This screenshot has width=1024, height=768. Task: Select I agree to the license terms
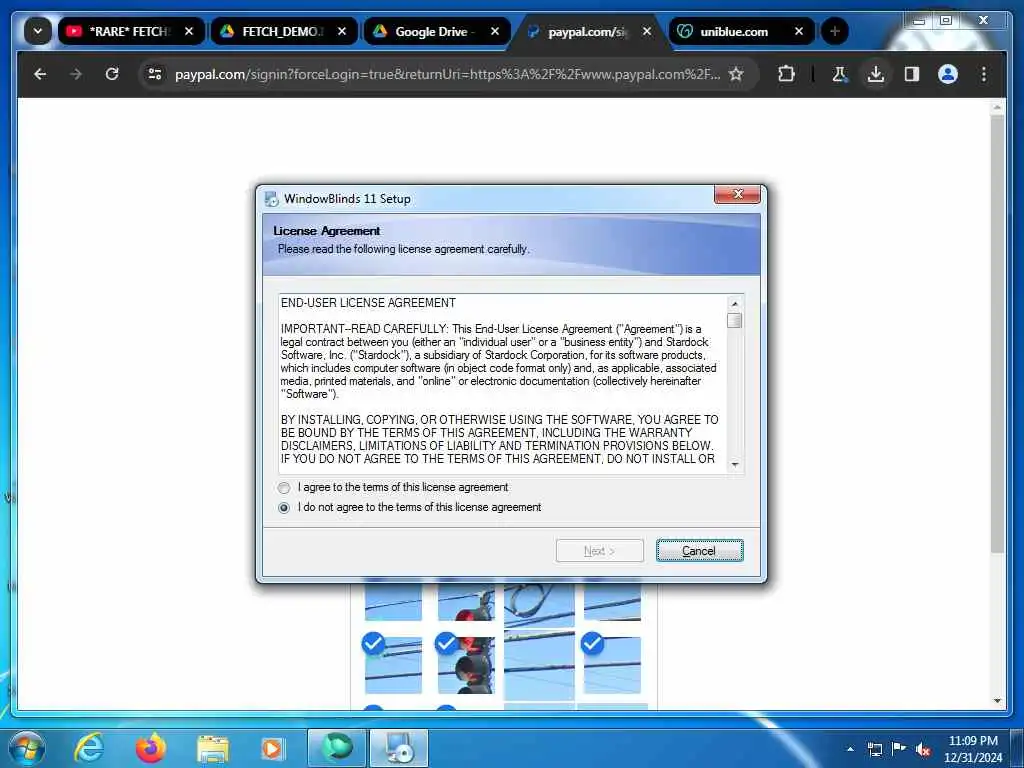point(283,488)
